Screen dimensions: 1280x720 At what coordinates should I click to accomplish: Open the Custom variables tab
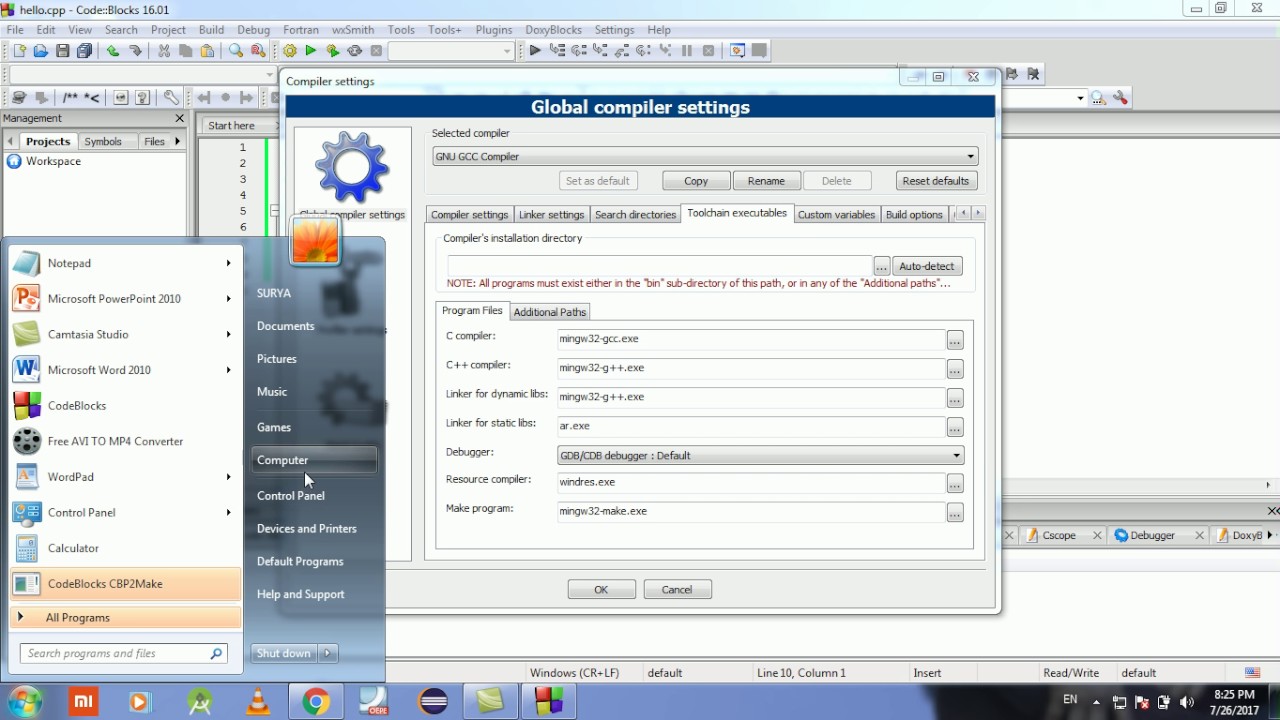pyautogui.click(x=836, y=215)
